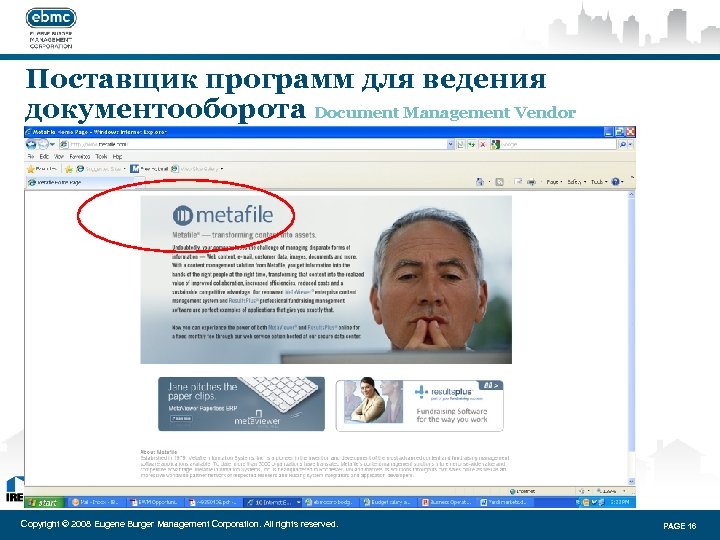Open the Favorites menu
Screen dimensions: 720x540
pos(79,157)
